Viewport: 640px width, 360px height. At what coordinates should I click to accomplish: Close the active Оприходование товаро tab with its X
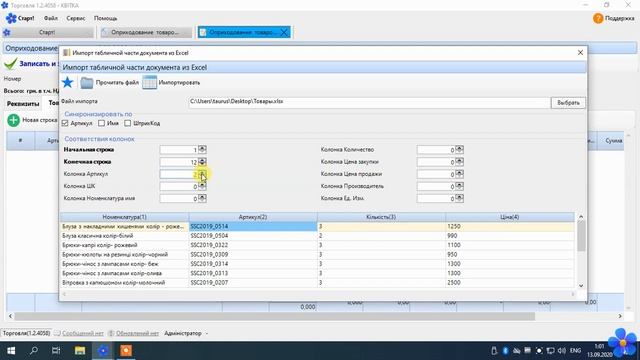coord(284,32)
